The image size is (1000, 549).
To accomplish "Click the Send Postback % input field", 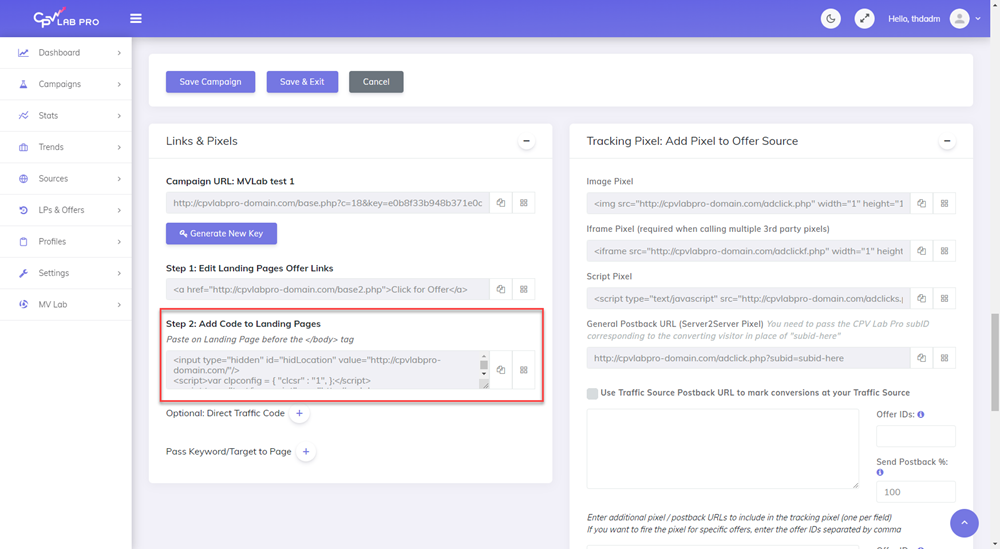I will (915, 492).
